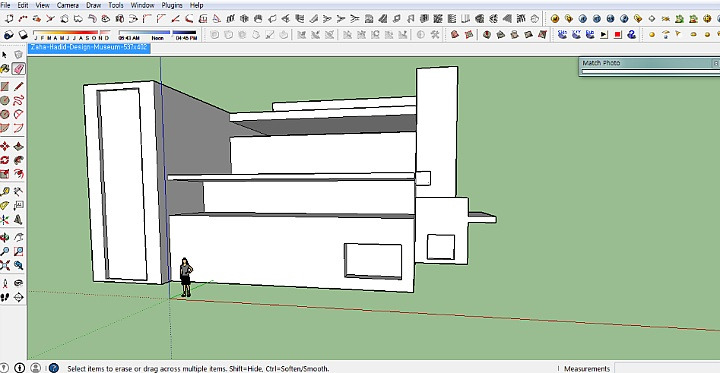Pick the Zoom Window tool
The width and height of the screenshot is (720, 373).
tap(18, 251)
